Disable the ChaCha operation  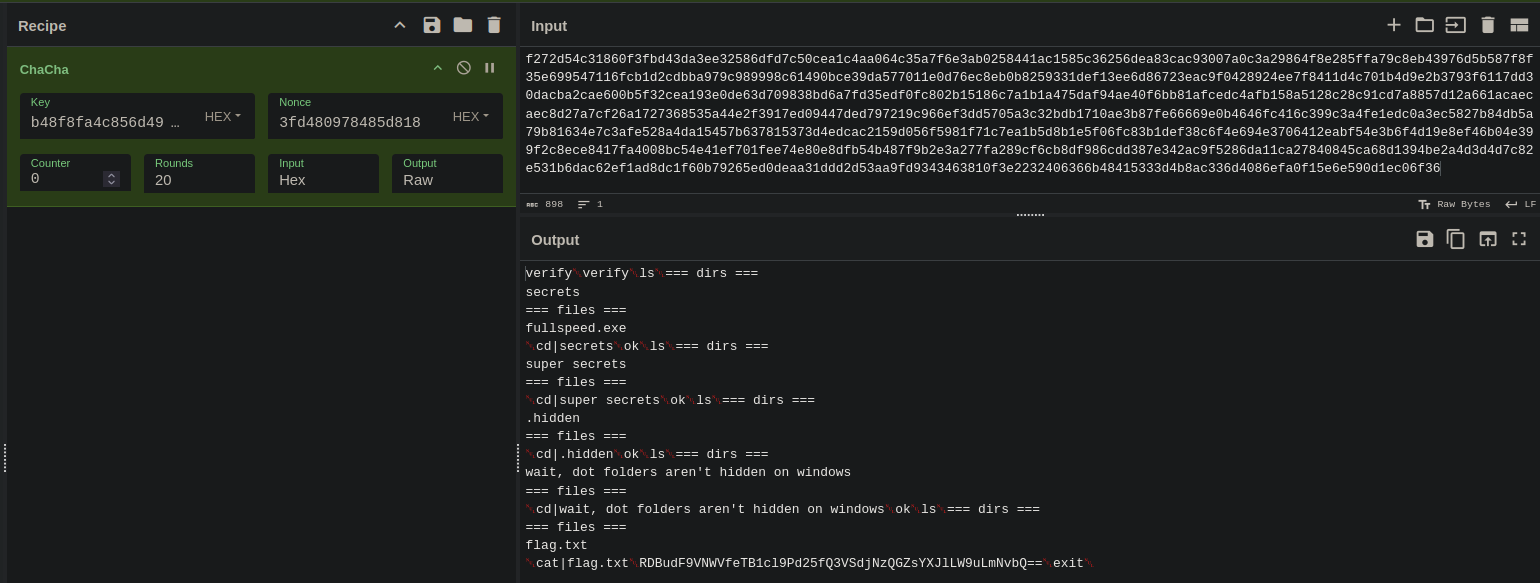coord(463,67)
